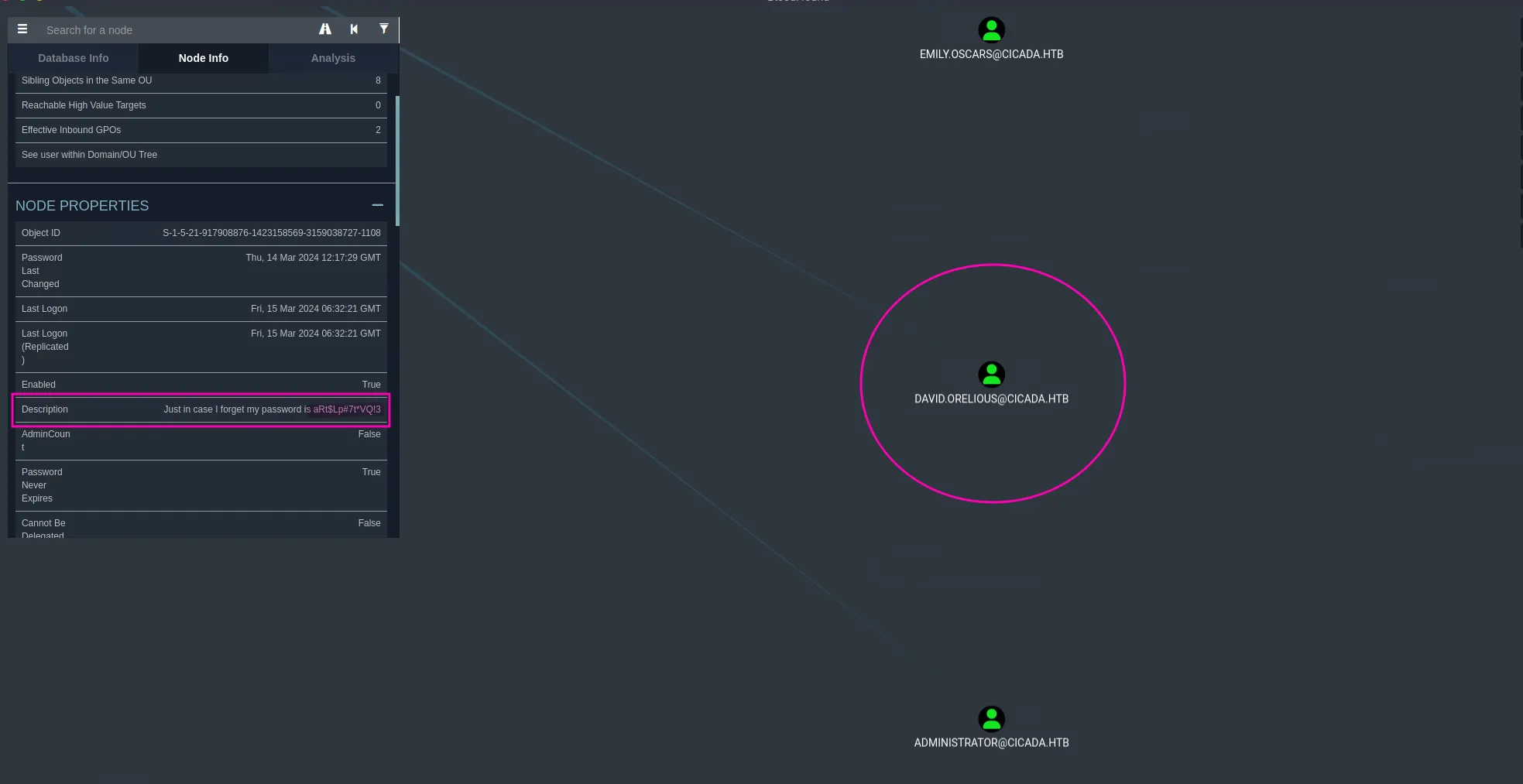The height and width of the screenshot is (784, 1523).
Task: Click the node panel scrollbar
Action: coord(397,161)
